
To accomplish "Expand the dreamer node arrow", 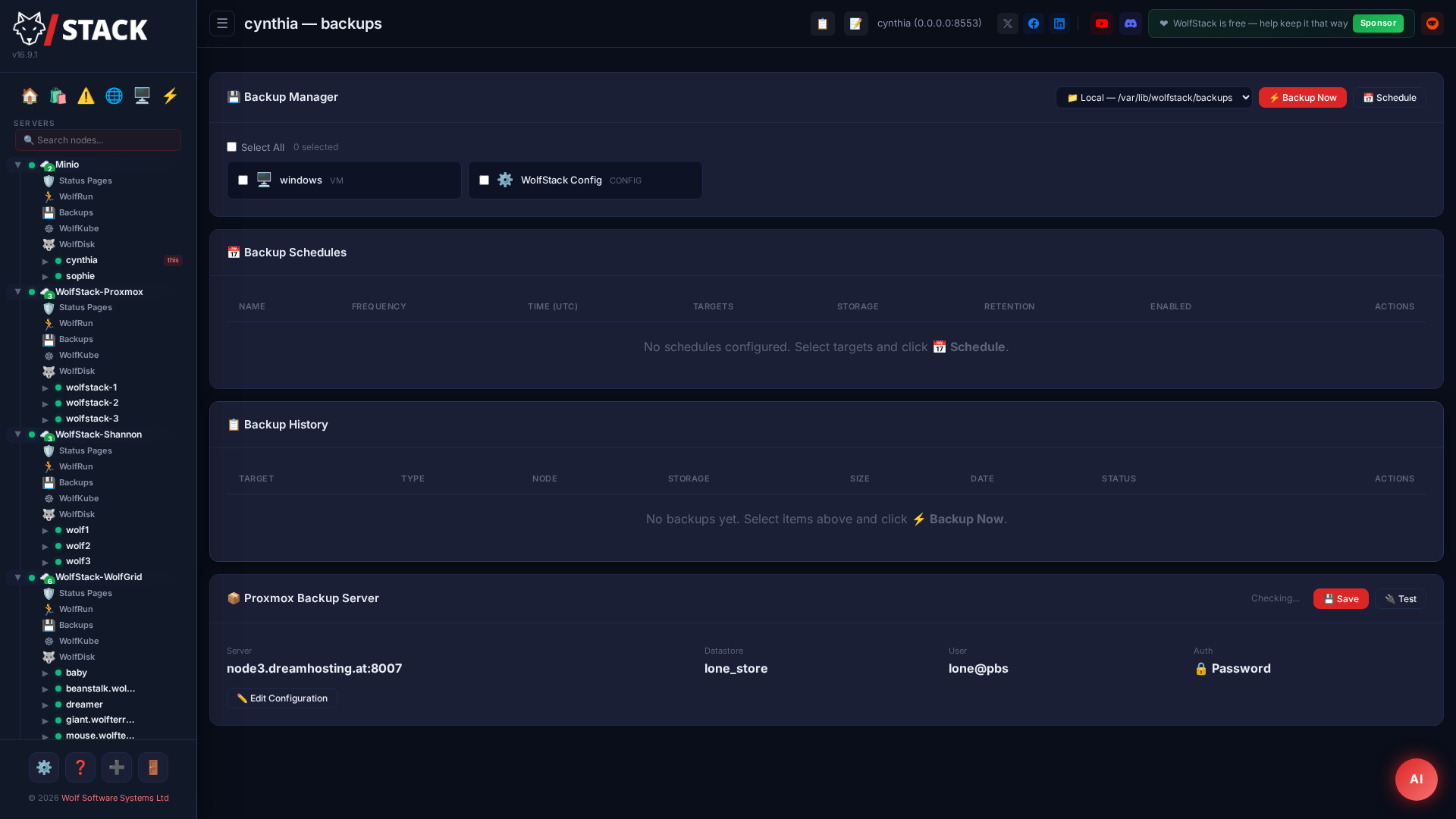I will pyautogui.click(x=45, y=705).
